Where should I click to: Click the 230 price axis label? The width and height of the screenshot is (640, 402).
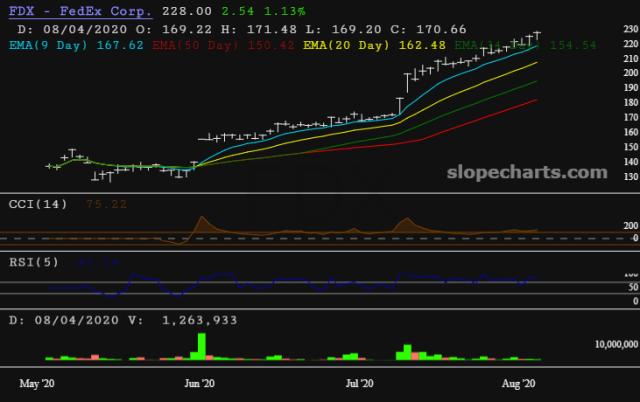[631, 29]
